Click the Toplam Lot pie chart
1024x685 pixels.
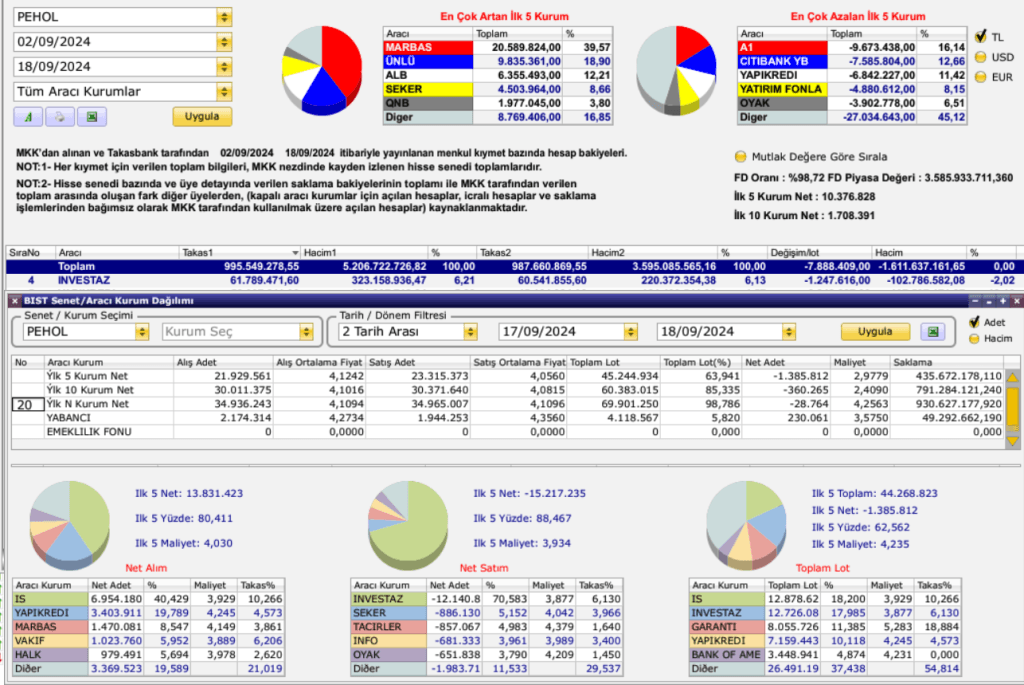(746, 524)
